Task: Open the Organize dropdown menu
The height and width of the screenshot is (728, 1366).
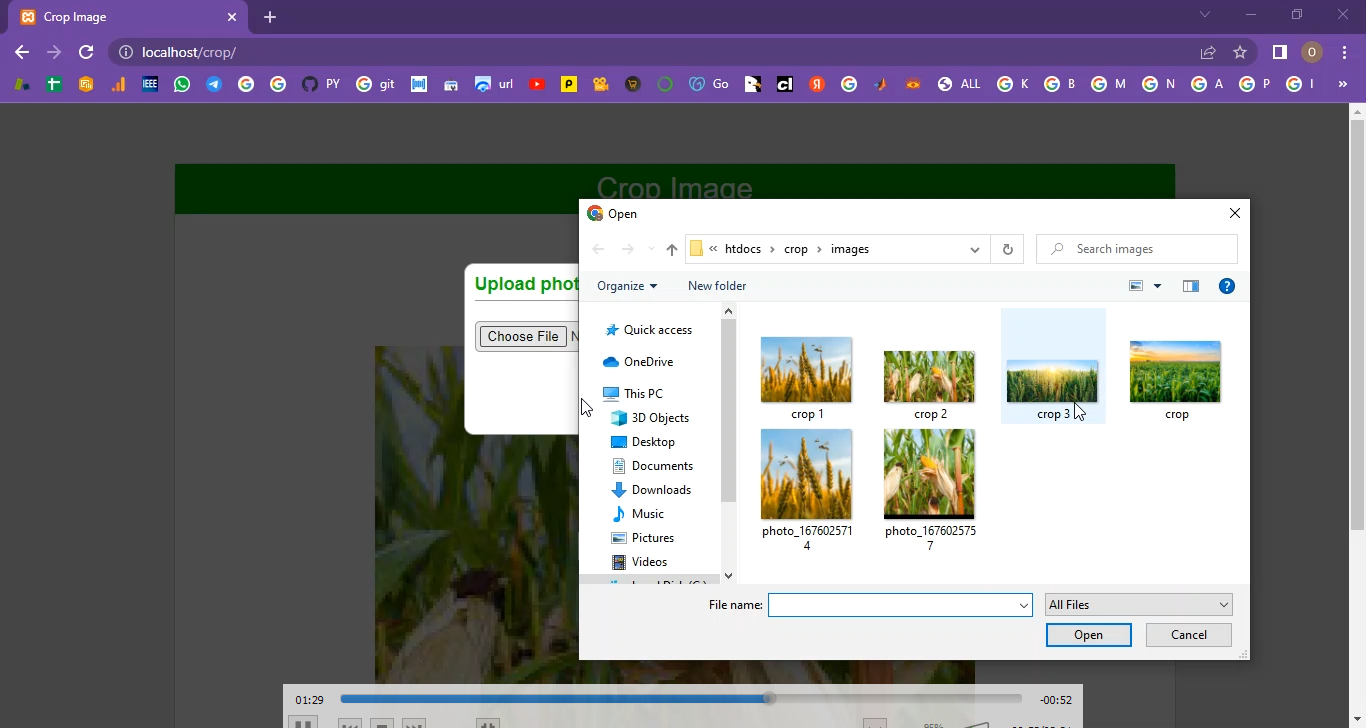Action: point(627,286)
